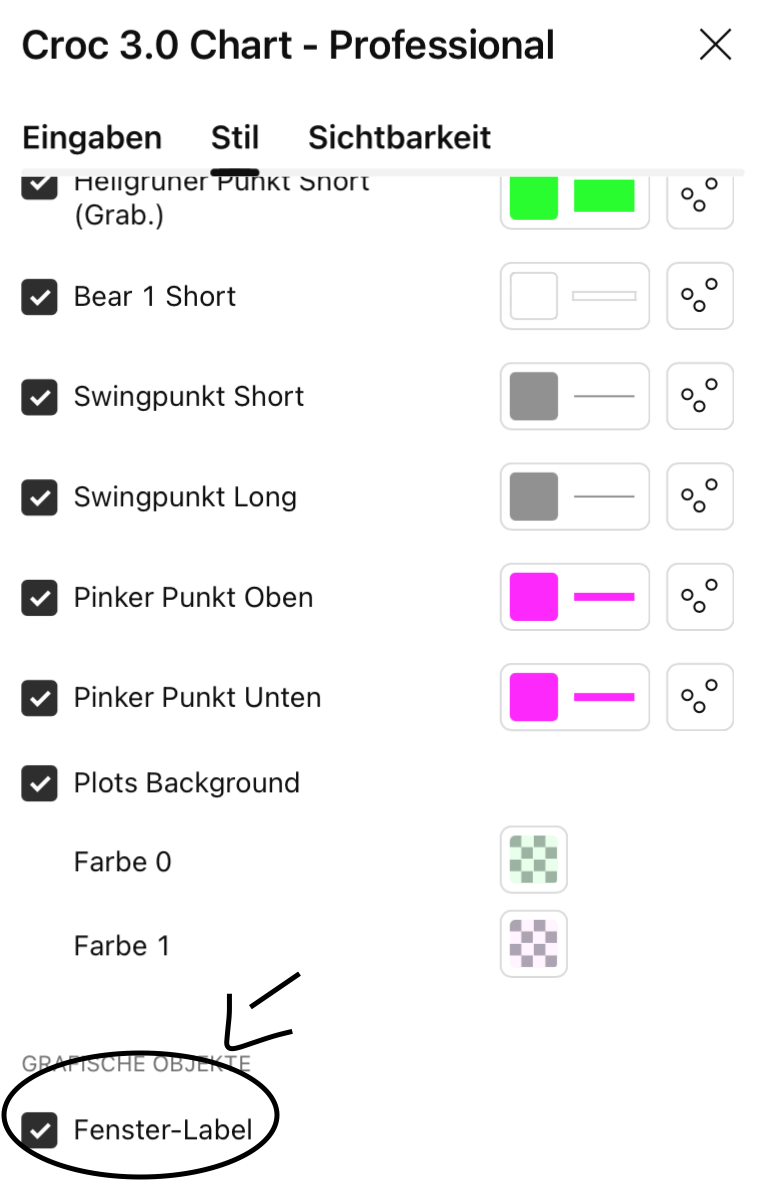
Task: Switch to the Sichtbarkeit tab
Action: click(x=399, y=137)
